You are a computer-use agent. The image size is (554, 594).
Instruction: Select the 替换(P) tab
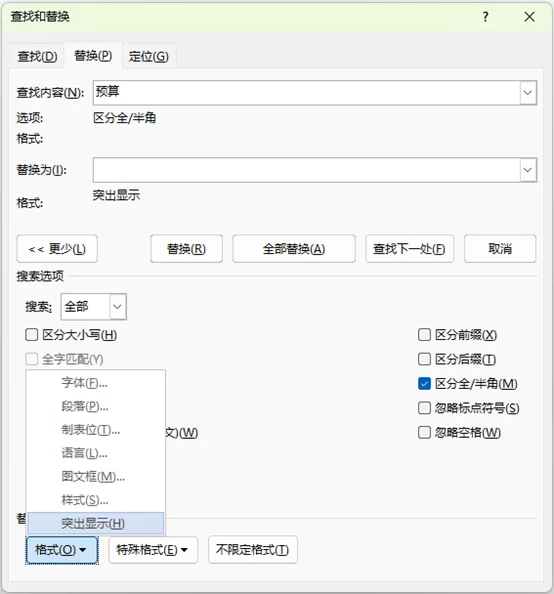pos(93,56)
